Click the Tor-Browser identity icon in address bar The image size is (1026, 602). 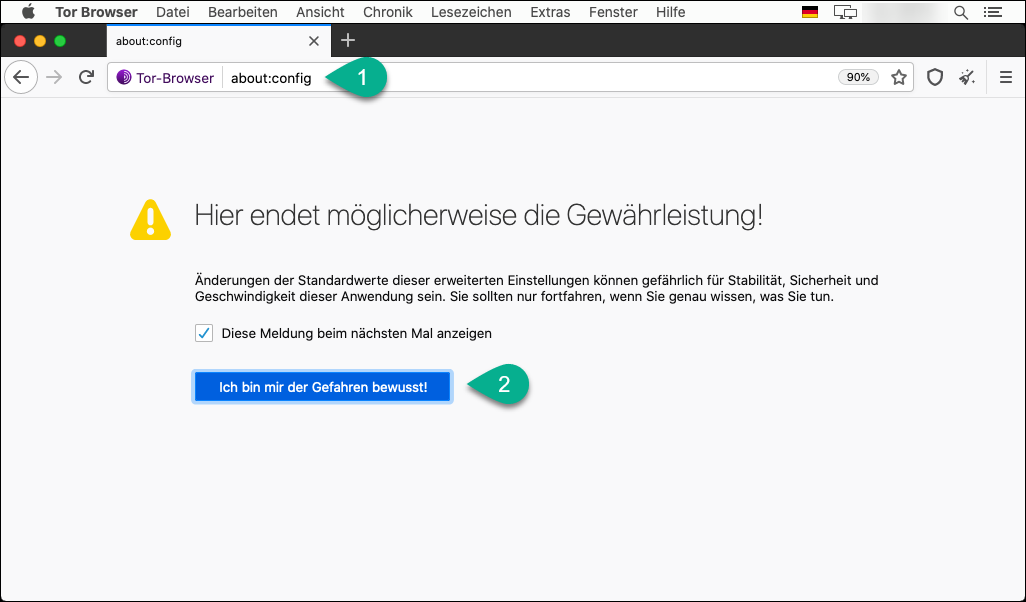coord(124,78)
